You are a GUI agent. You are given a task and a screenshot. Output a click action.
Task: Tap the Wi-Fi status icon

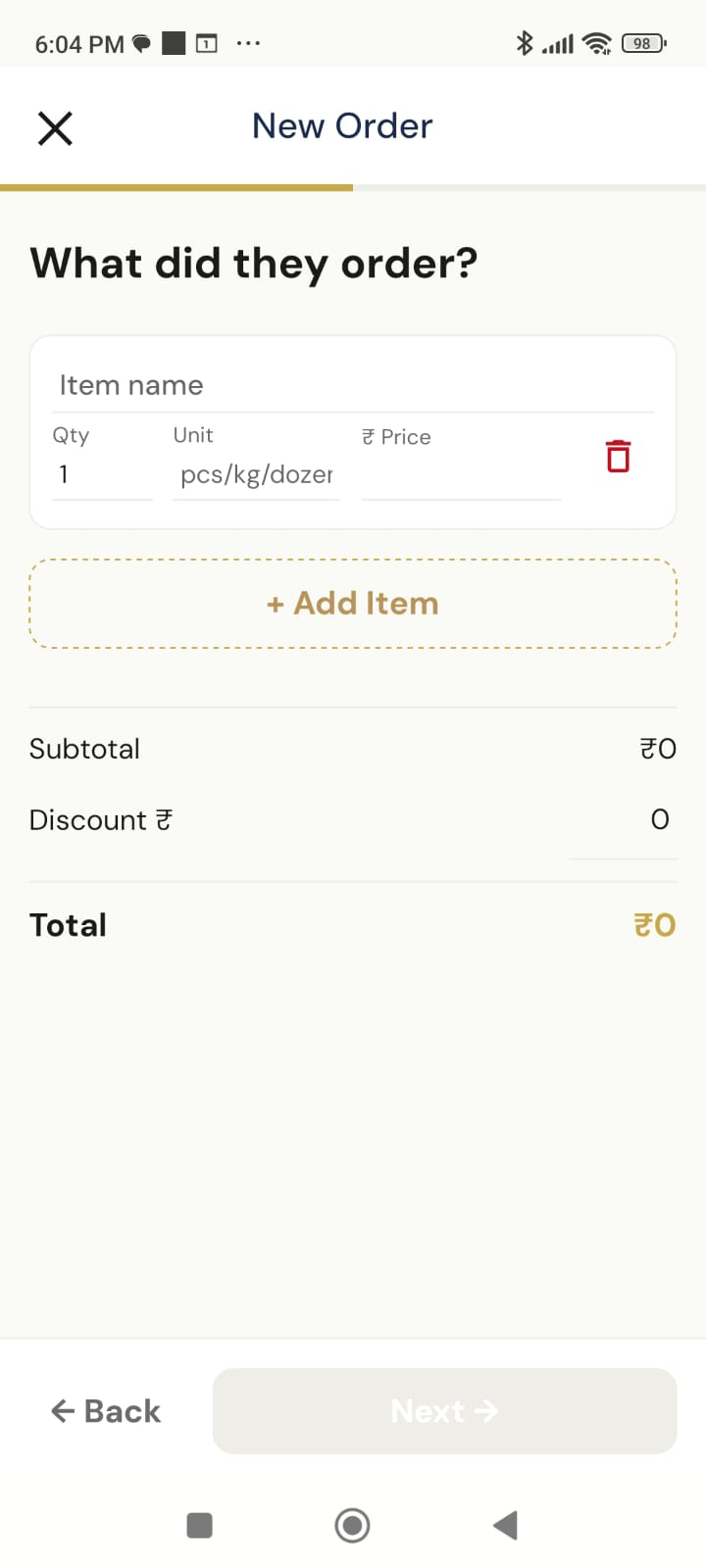click(x=596, y=43)
